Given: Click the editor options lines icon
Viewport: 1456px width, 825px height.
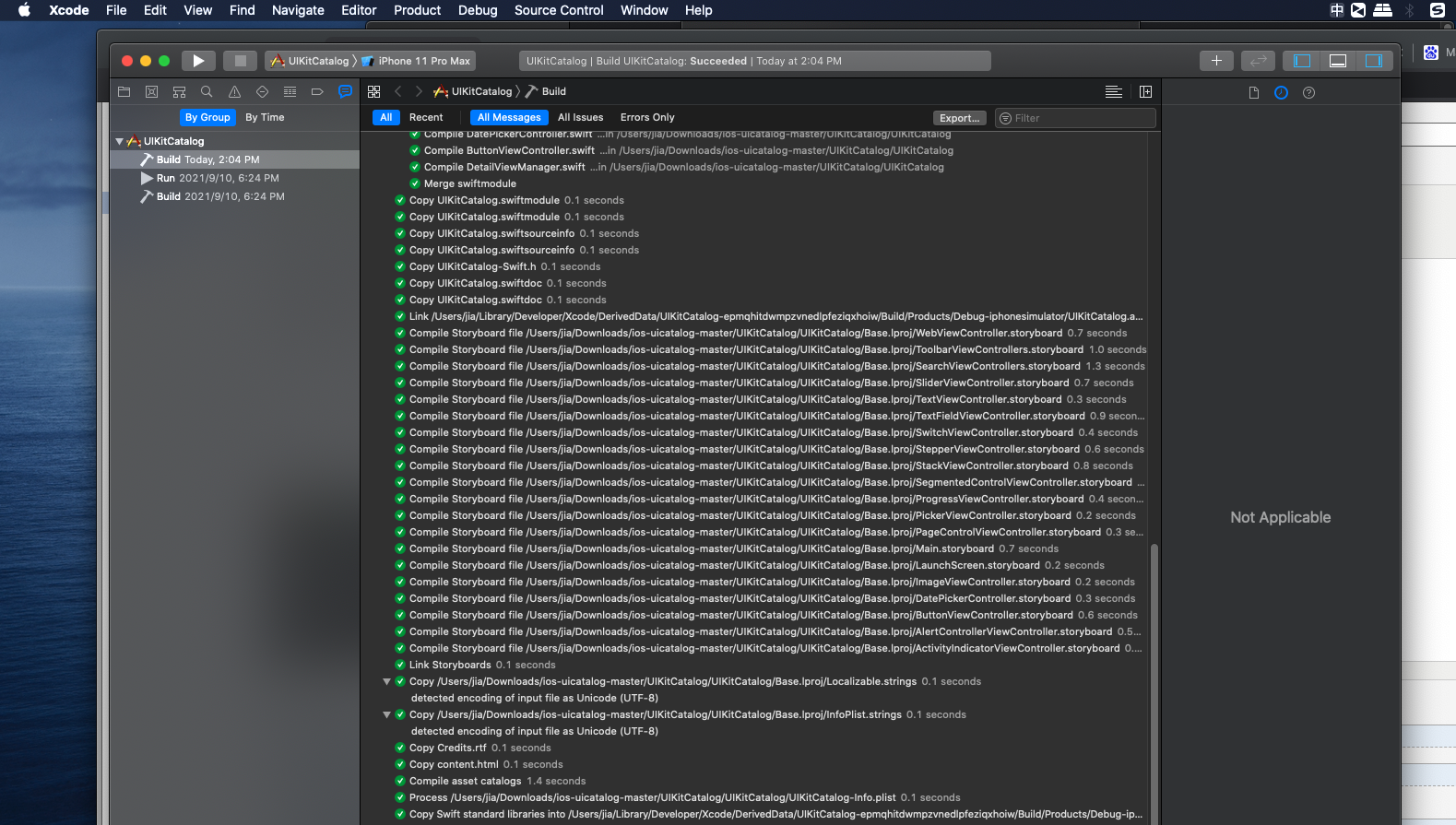Looking at the screenshot, I should [x=1114, y=91].
